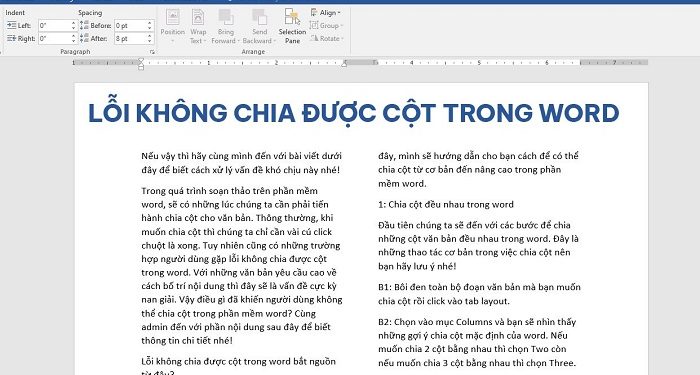Launch the Paragraph settings dialog

[x=152, y=52]
